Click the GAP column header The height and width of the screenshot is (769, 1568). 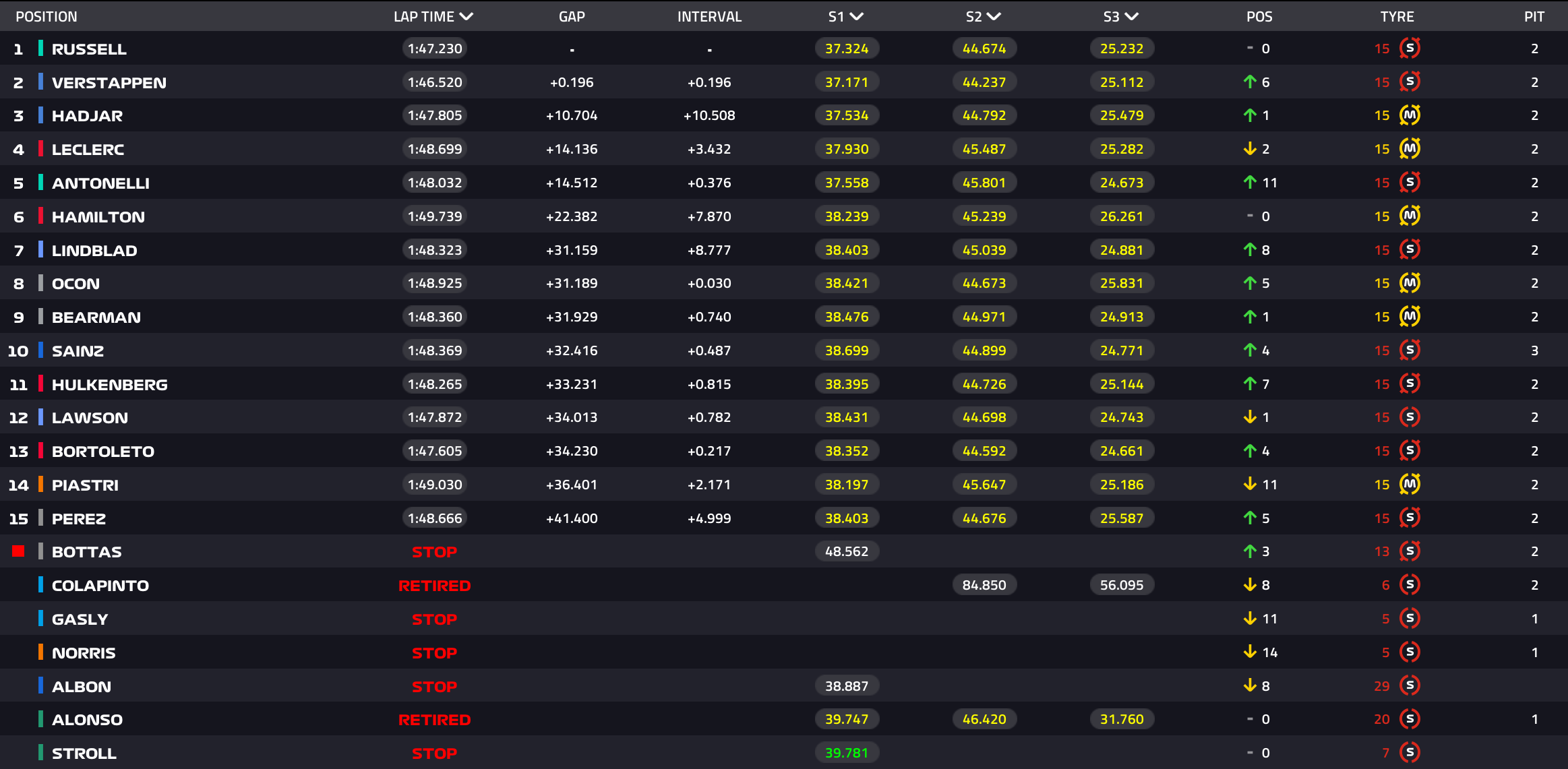click(572, 17)
